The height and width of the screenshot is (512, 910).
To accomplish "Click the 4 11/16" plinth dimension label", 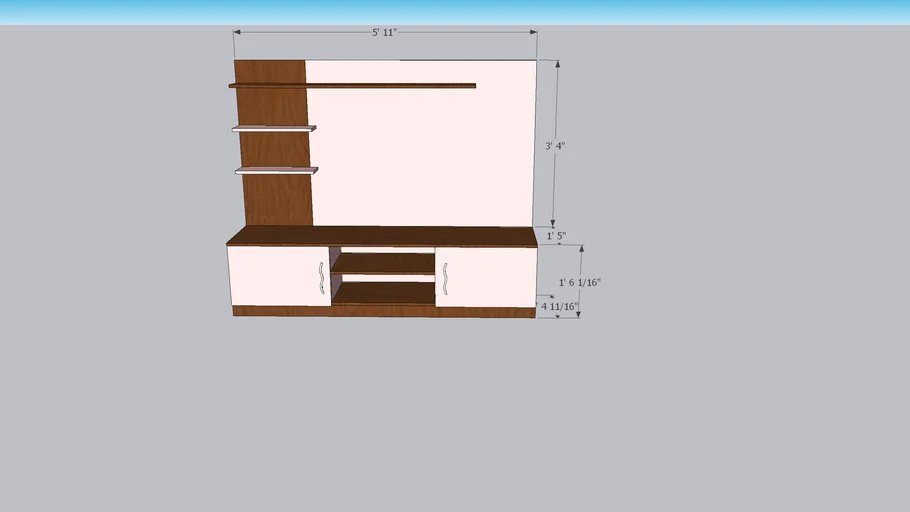I will [560, 306].
